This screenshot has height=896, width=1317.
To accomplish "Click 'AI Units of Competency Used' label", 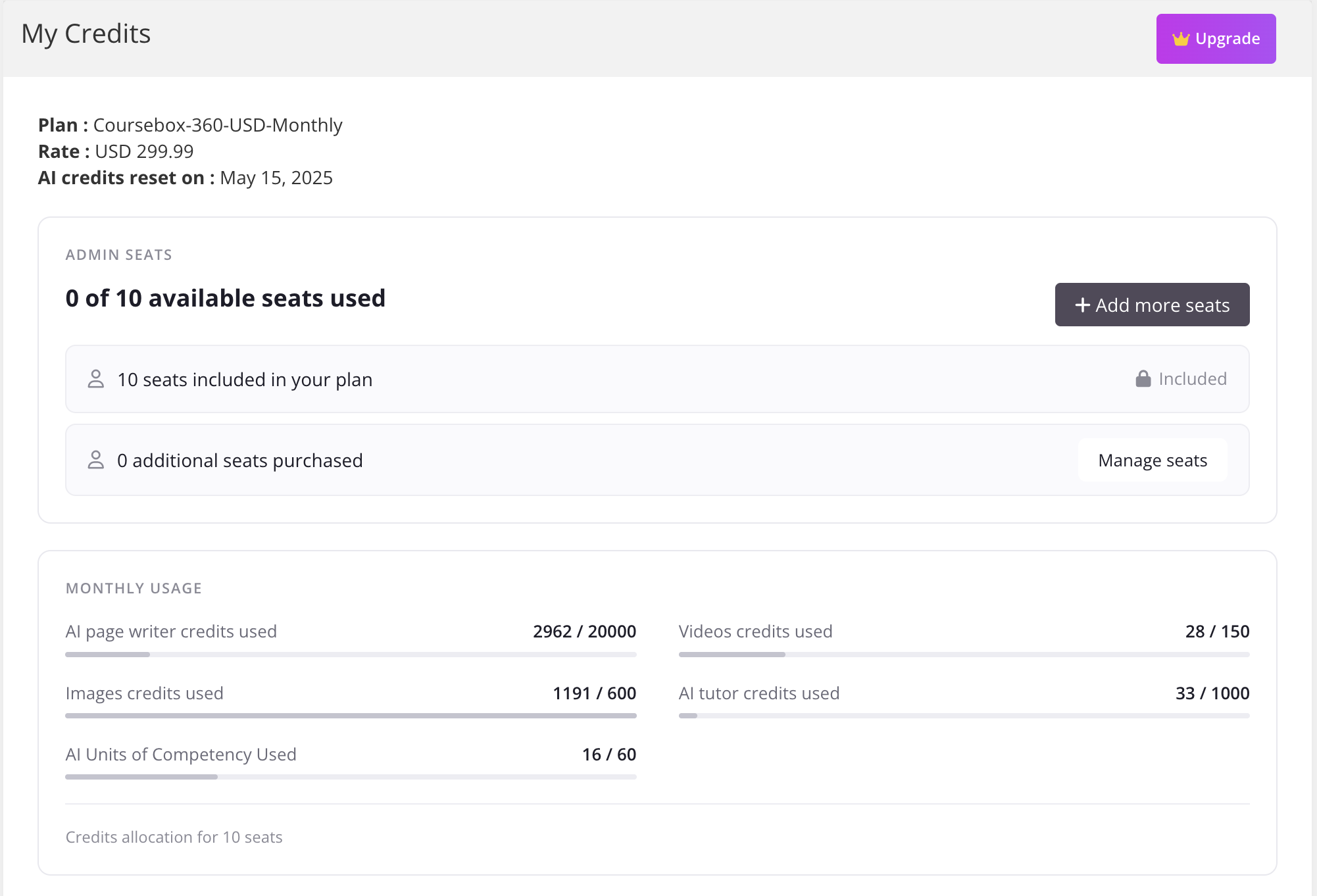I will (x=181, y=755).
